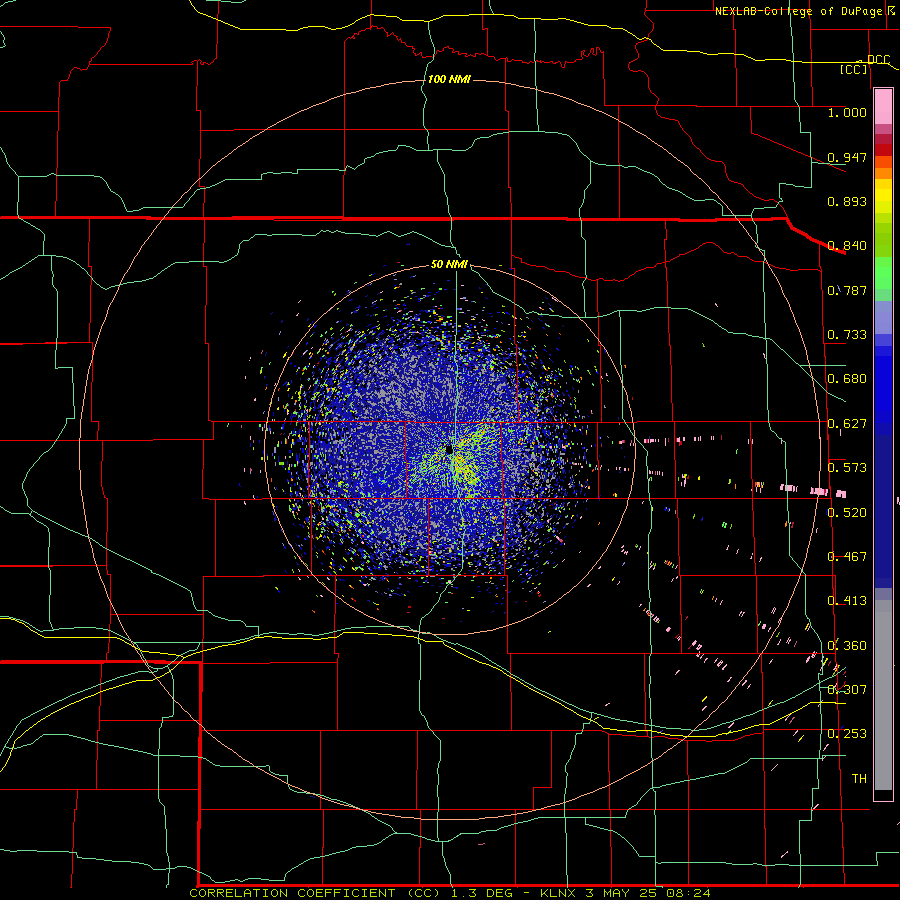Click the 0.680 legend value
900x900 pixels.
tap(847, 379)
